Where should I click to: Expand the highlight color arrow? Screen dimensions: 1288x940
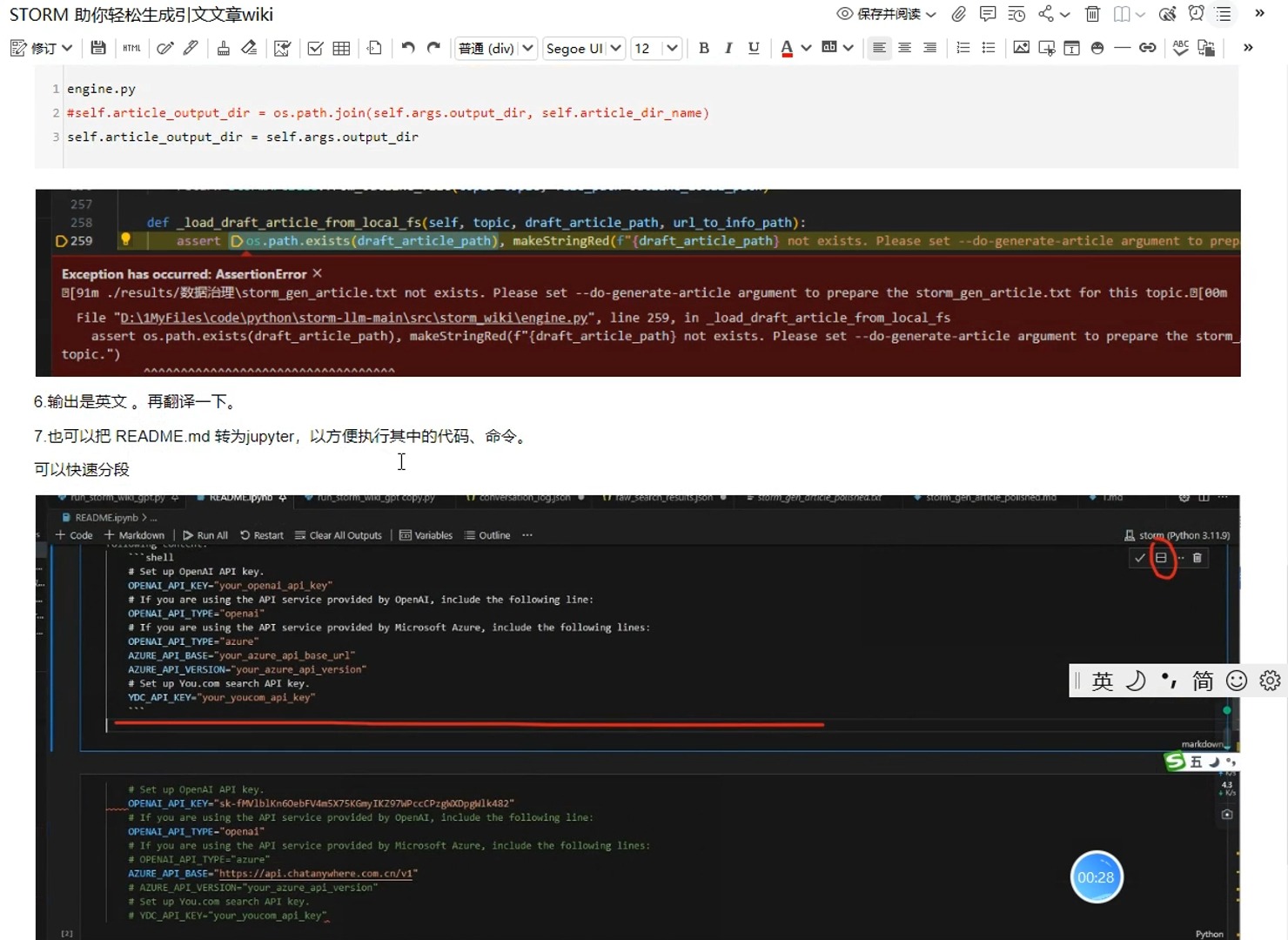pyautogui.click(x=848, y=48)
